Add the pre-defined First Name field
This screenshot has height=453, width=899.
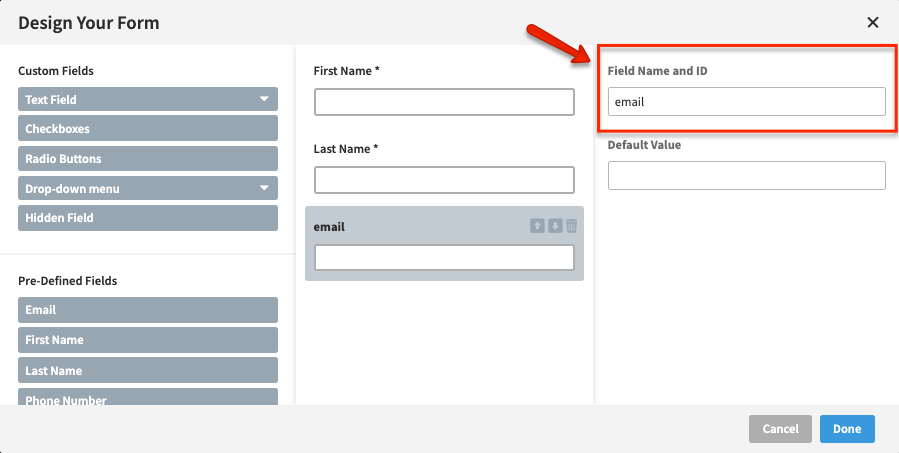pyautogui.click(x=147, y=340)
